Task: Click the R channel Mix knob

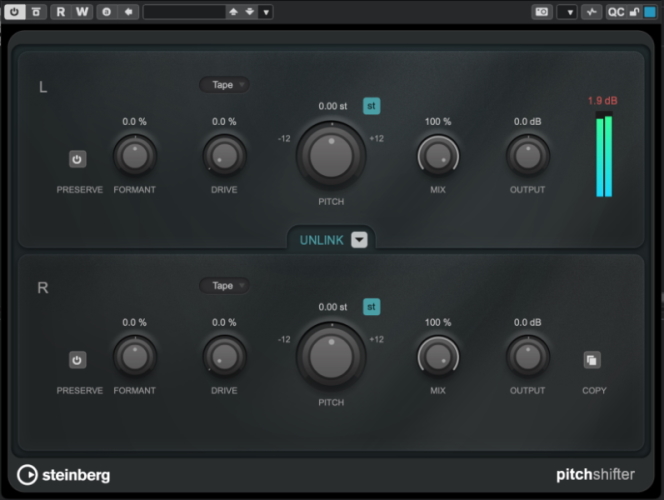Action: [x=438, y=357]
